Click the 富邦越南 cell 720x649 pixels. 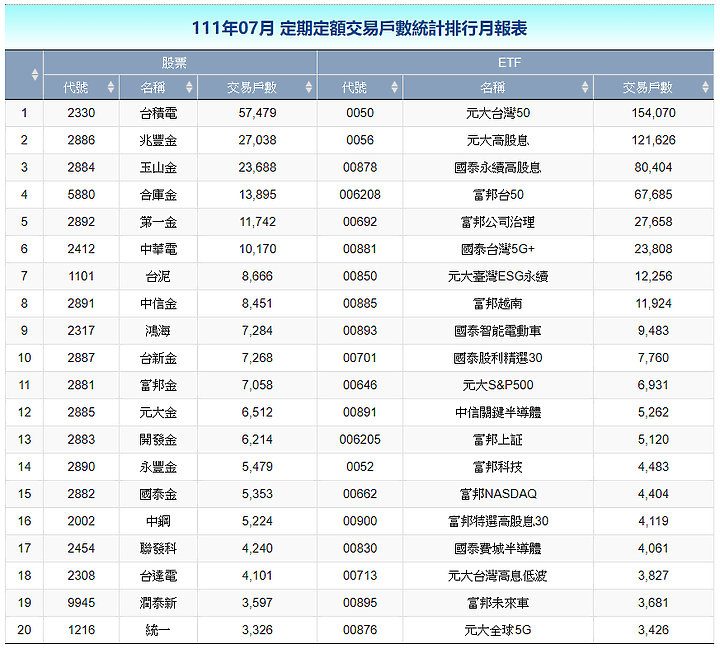[498, 303]
